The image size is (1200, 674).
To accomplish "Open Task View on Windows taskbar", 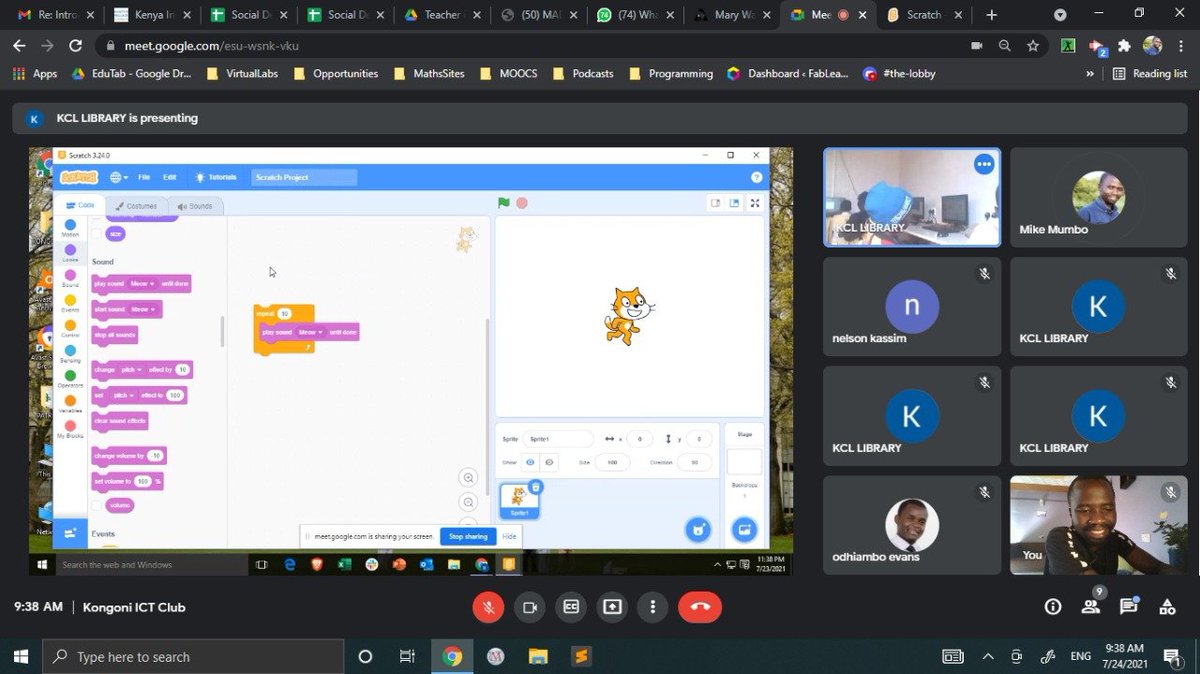I will click(407, 657).
